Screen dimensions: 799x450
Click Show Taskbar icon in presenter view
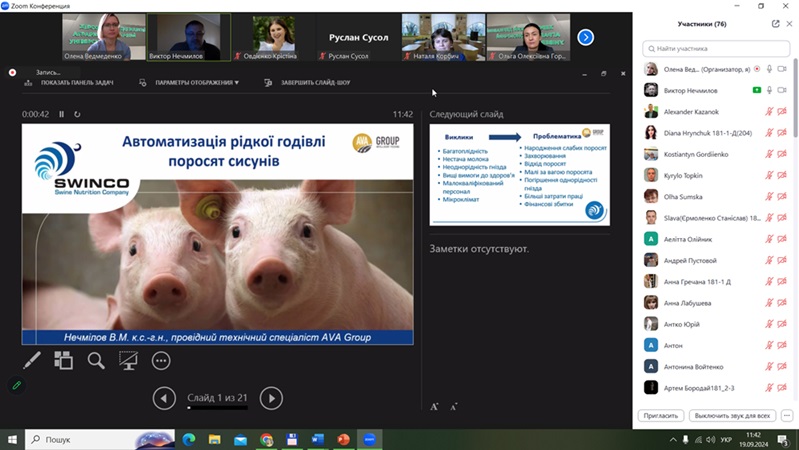click(28, 83)
